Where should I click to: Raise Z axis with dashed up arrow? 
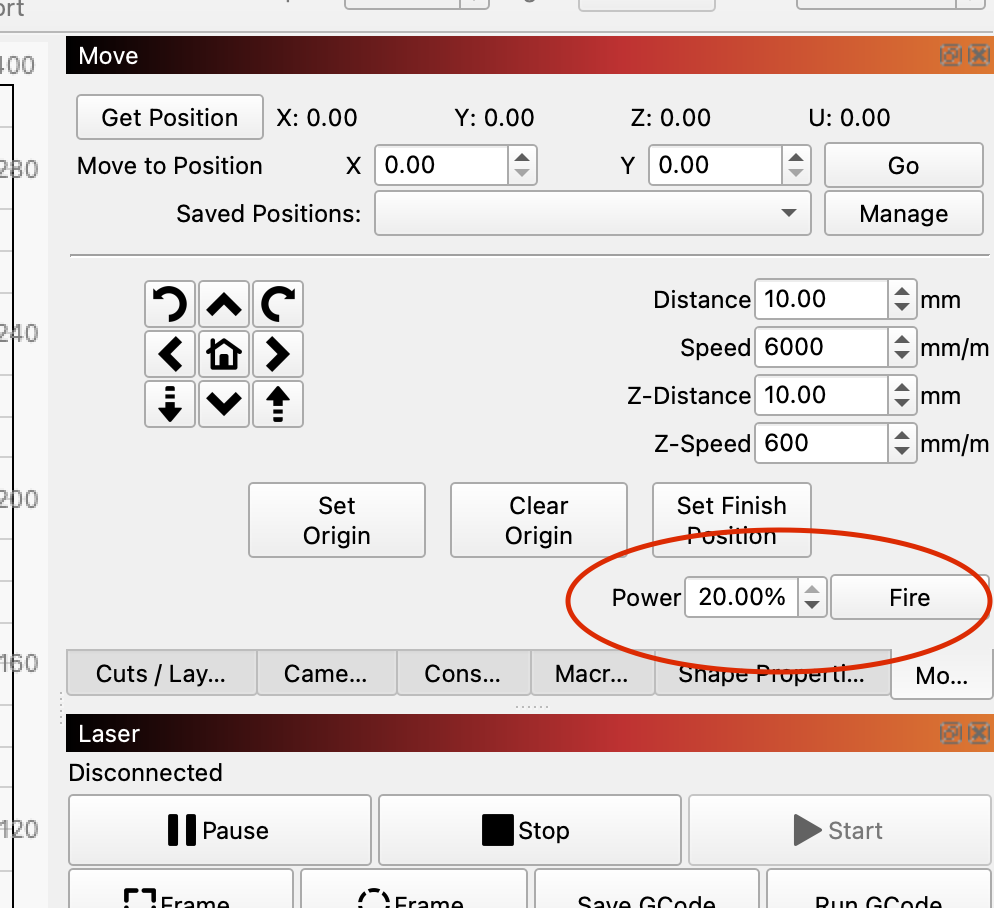click(x=277, y=402)
